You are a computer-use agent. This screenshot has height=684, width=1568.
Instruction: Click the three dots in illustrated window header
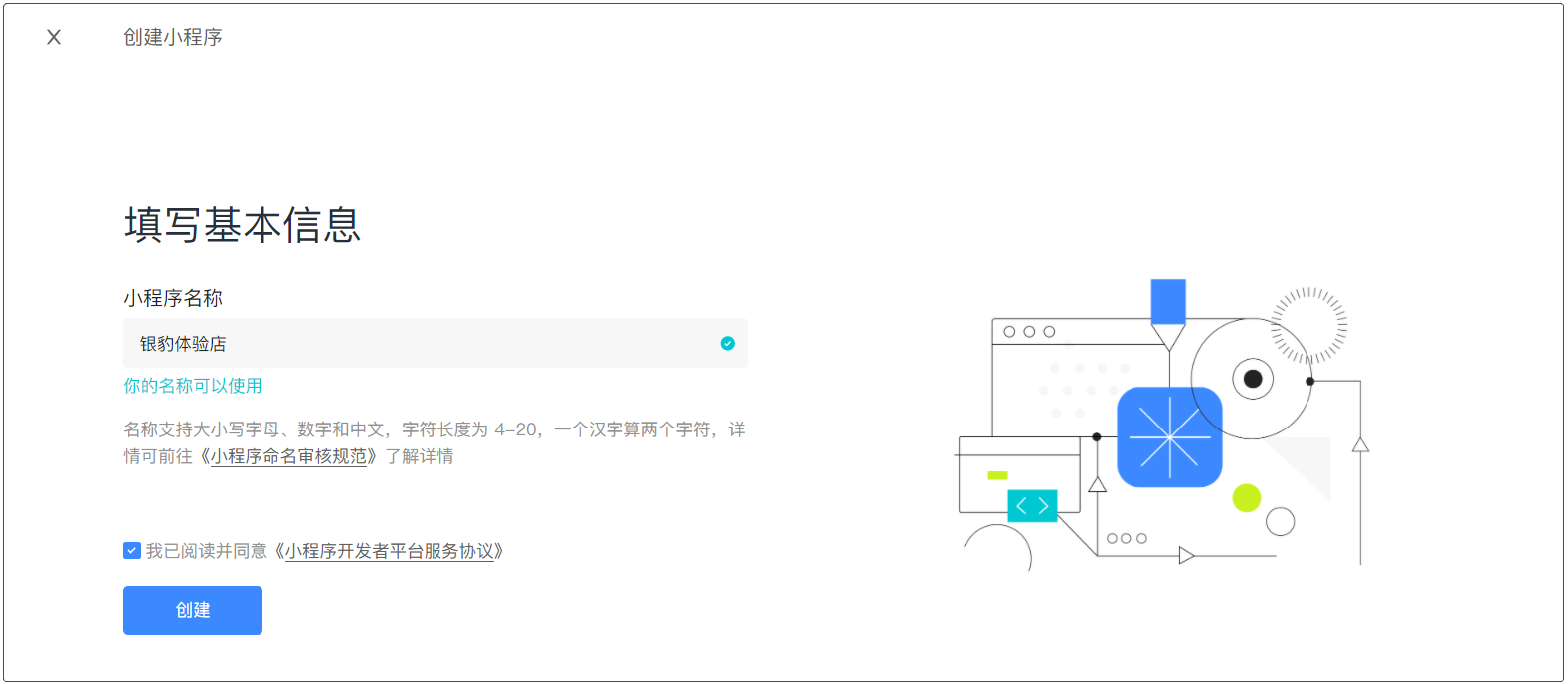(1029, 332)
